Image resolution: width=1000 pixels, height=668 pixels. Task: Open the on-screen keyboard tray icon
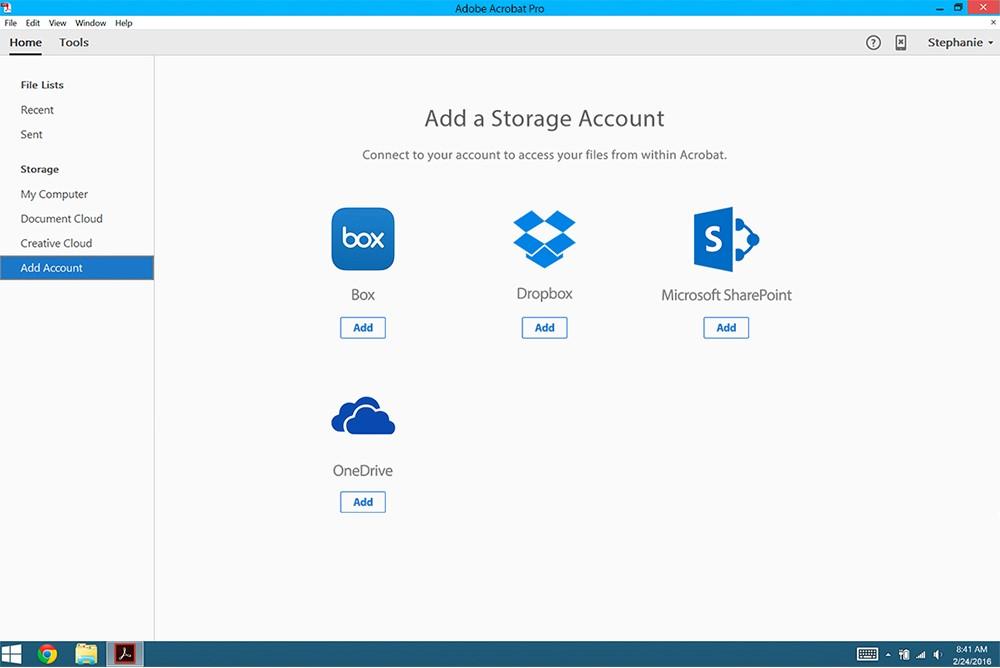pyautogui.click(x=867, y=655)
